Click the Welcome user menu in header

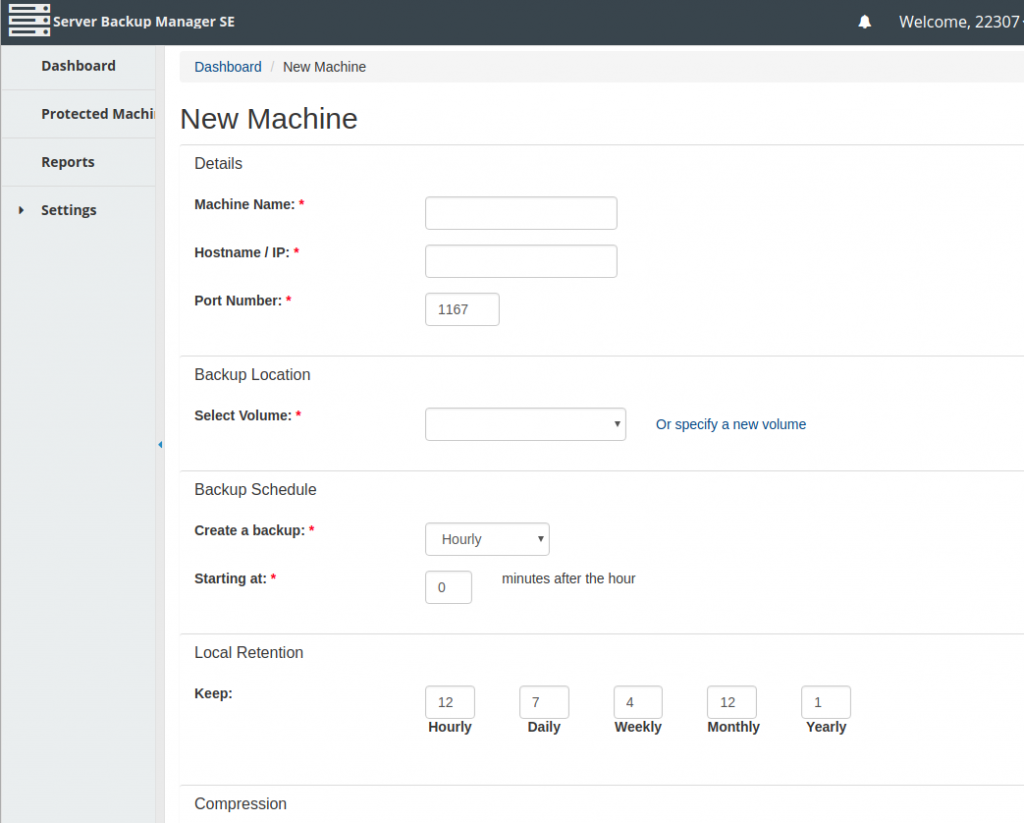pos(958,20)
